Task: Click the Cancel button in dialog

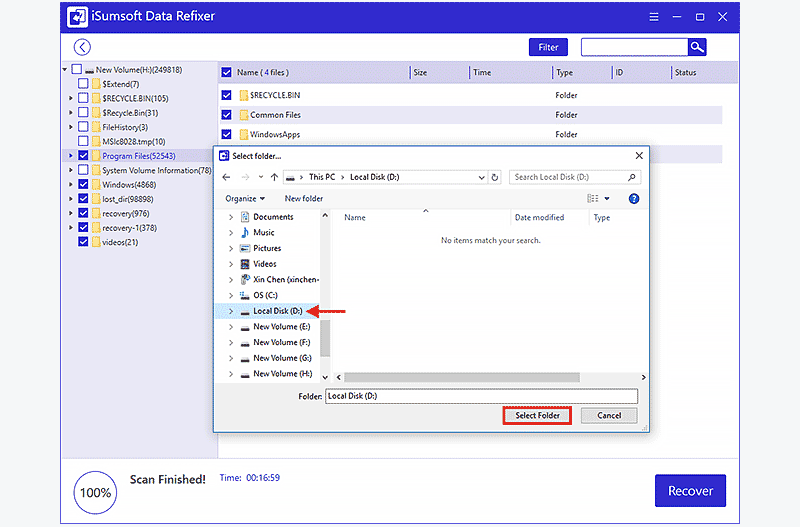Action: click(609, 415)
